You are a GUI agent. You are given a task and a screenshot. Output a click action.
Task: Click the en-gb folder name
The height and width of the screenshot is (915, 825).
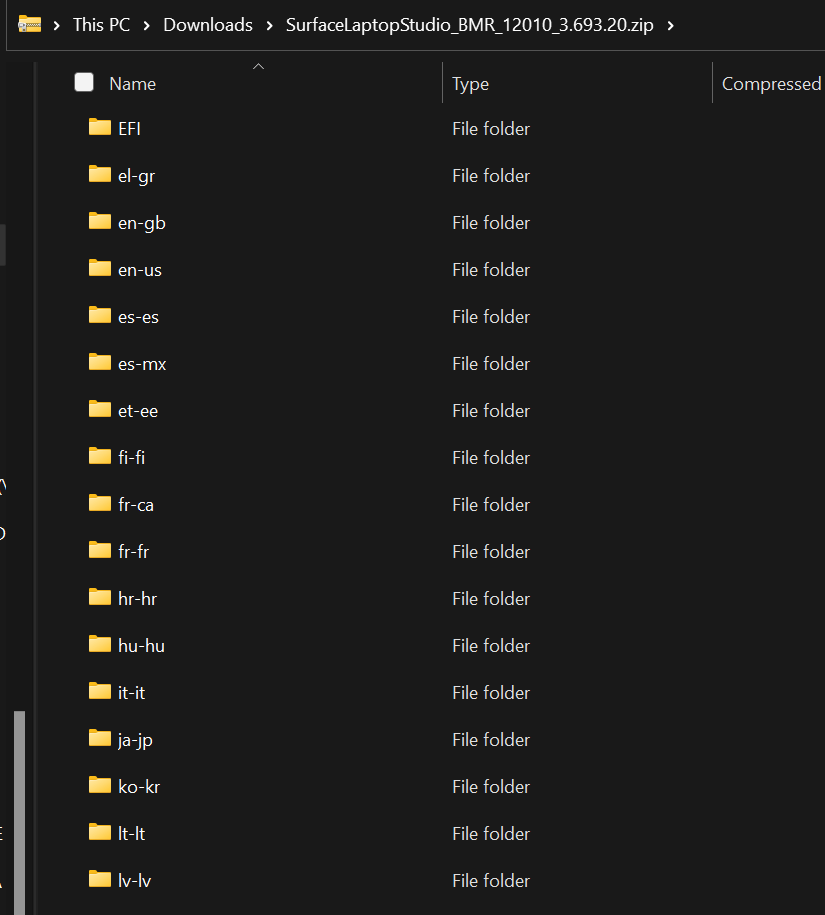coord(142,223)
